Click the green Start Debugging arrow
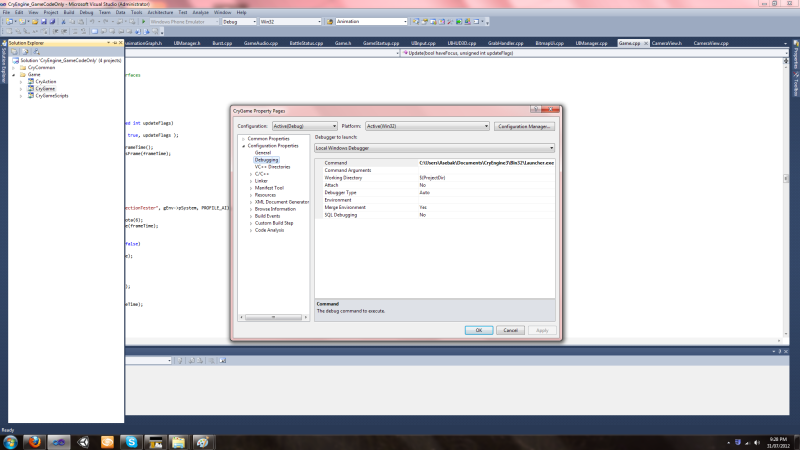Image resolution: width=800 pixels, height=450 pixels. [x=144, y=22]
